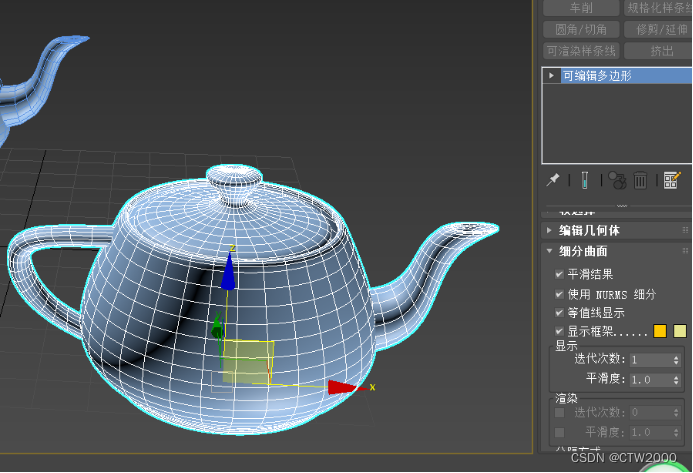
Task: Click the 修剪/延伸 button
Action: tap(658, 30)
